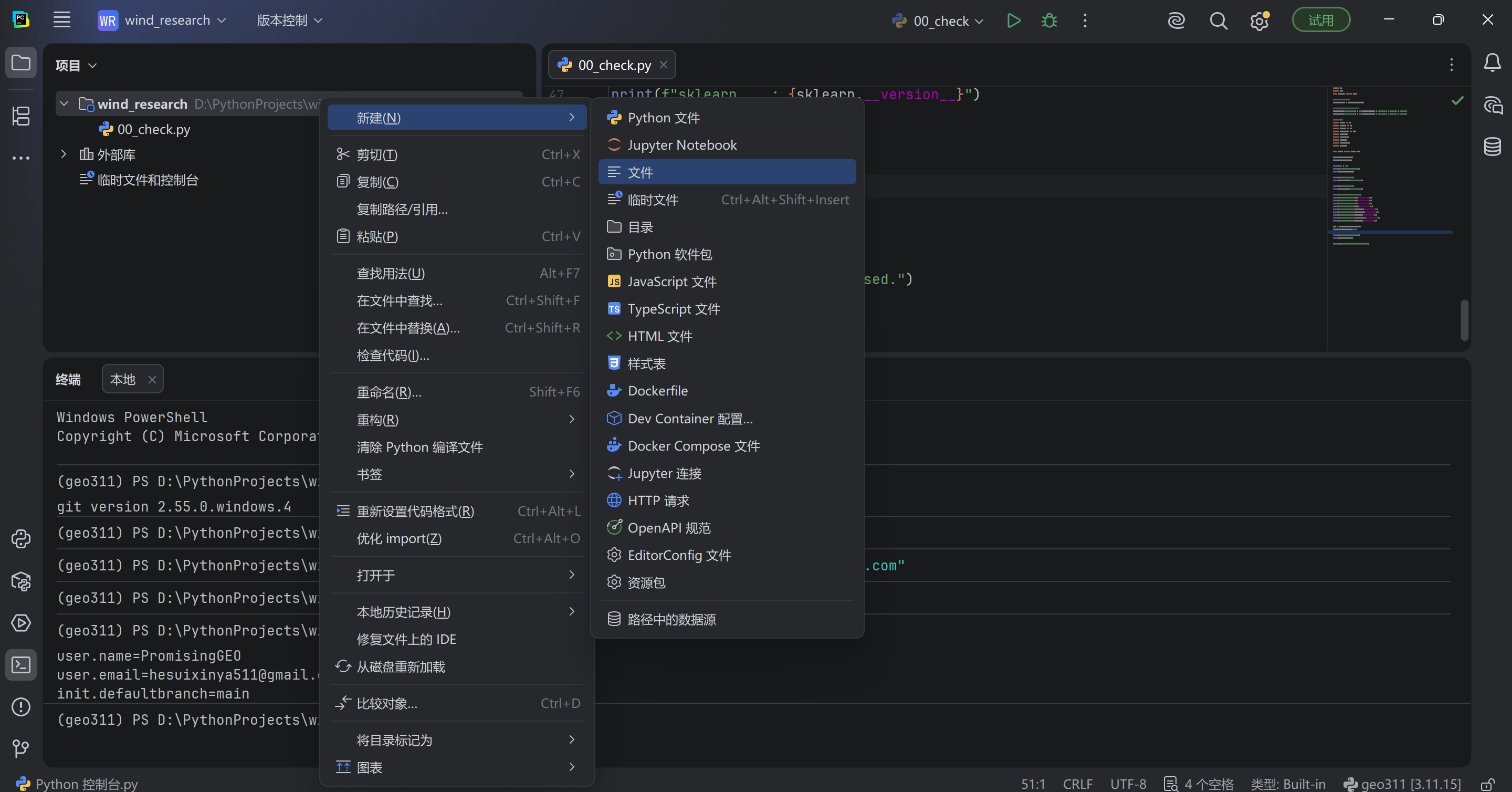Open editor tab options menu
The height and width of the screenshot is (792, 1512).
point(1452,65)
